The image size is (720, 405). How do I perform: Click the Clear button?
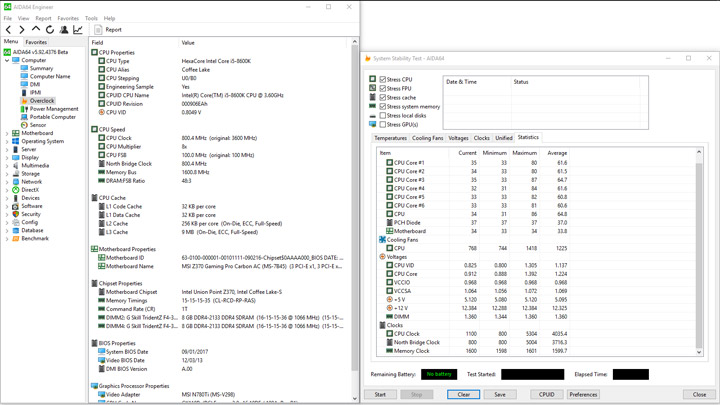click(x=464, y=394)
